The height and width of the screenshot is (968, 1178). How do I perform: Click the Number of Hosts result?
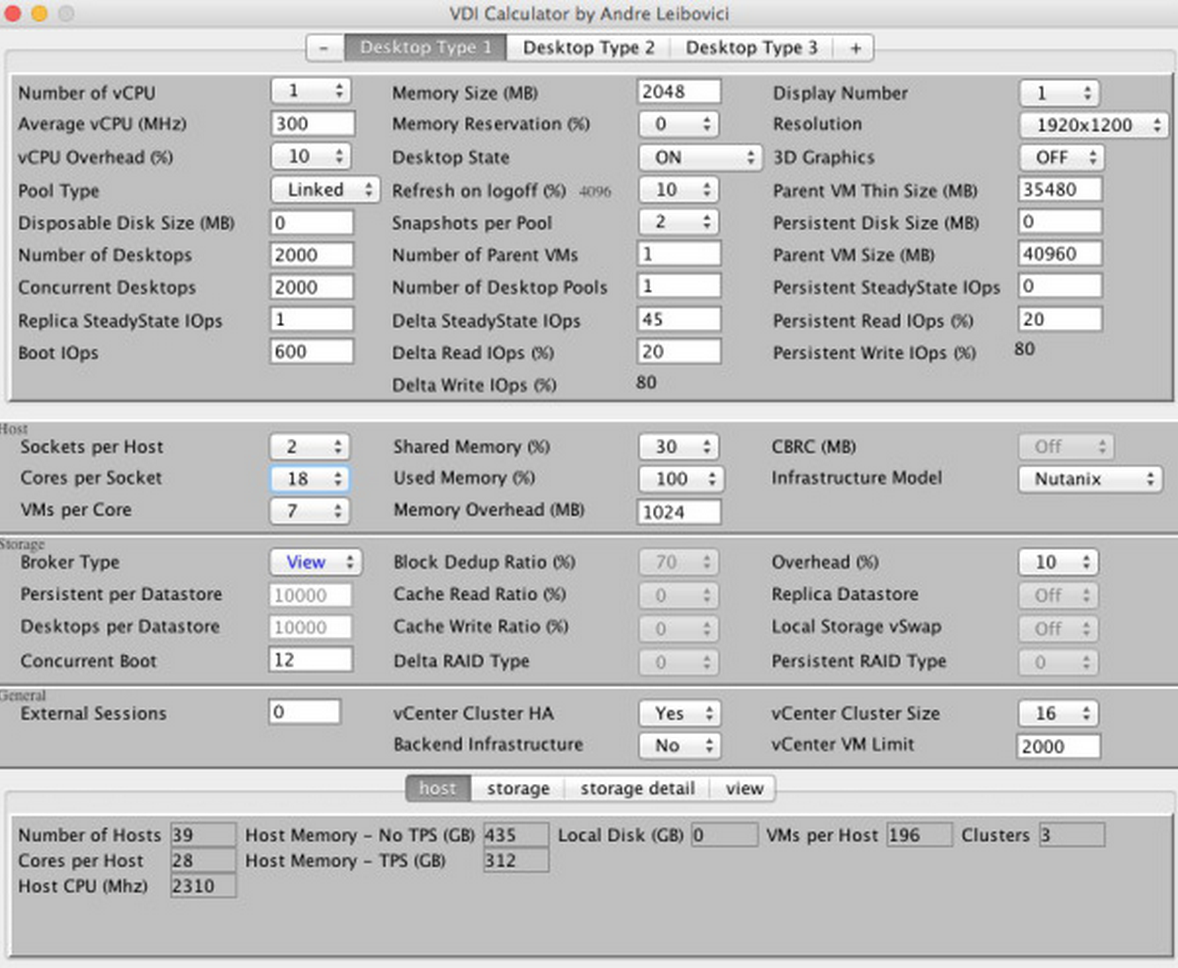pos(203,835)
